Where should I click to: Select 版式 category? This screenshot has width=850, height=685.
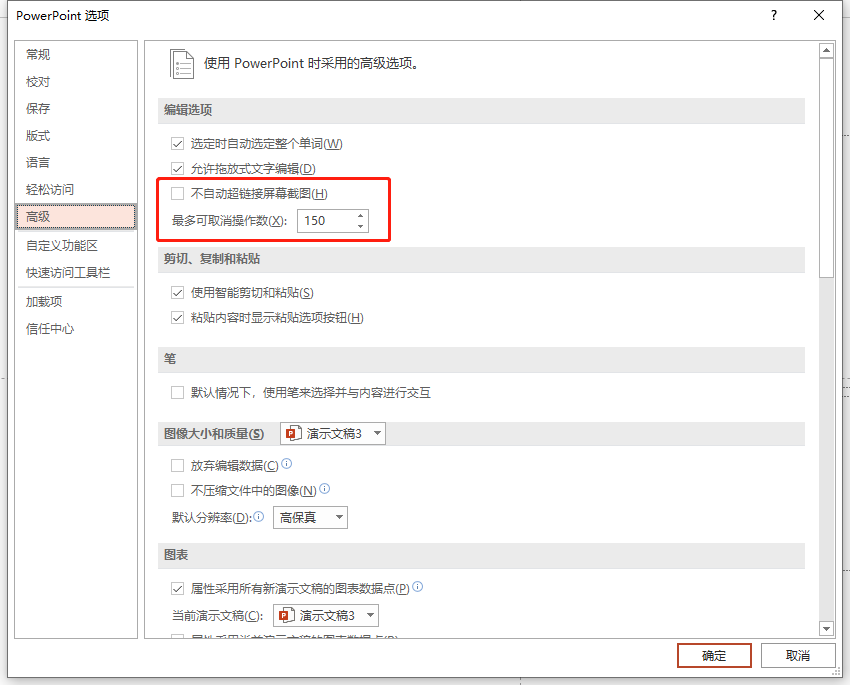point(76,135)
